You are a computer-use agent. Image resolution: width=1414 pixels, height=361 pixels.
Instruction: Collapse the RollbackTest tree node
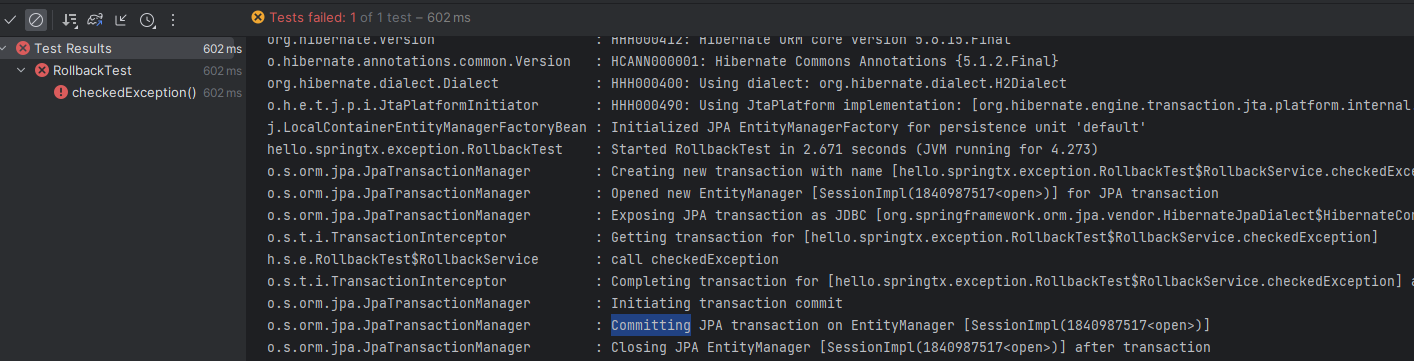coord(21,70)
